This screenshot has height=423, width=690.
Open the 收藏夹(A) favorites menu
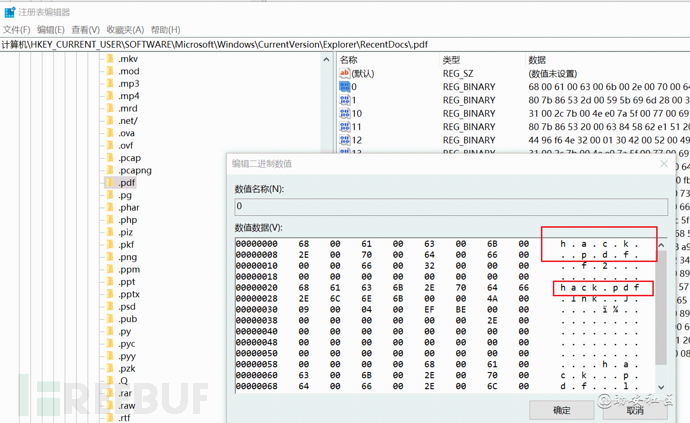tap(126, 30)
